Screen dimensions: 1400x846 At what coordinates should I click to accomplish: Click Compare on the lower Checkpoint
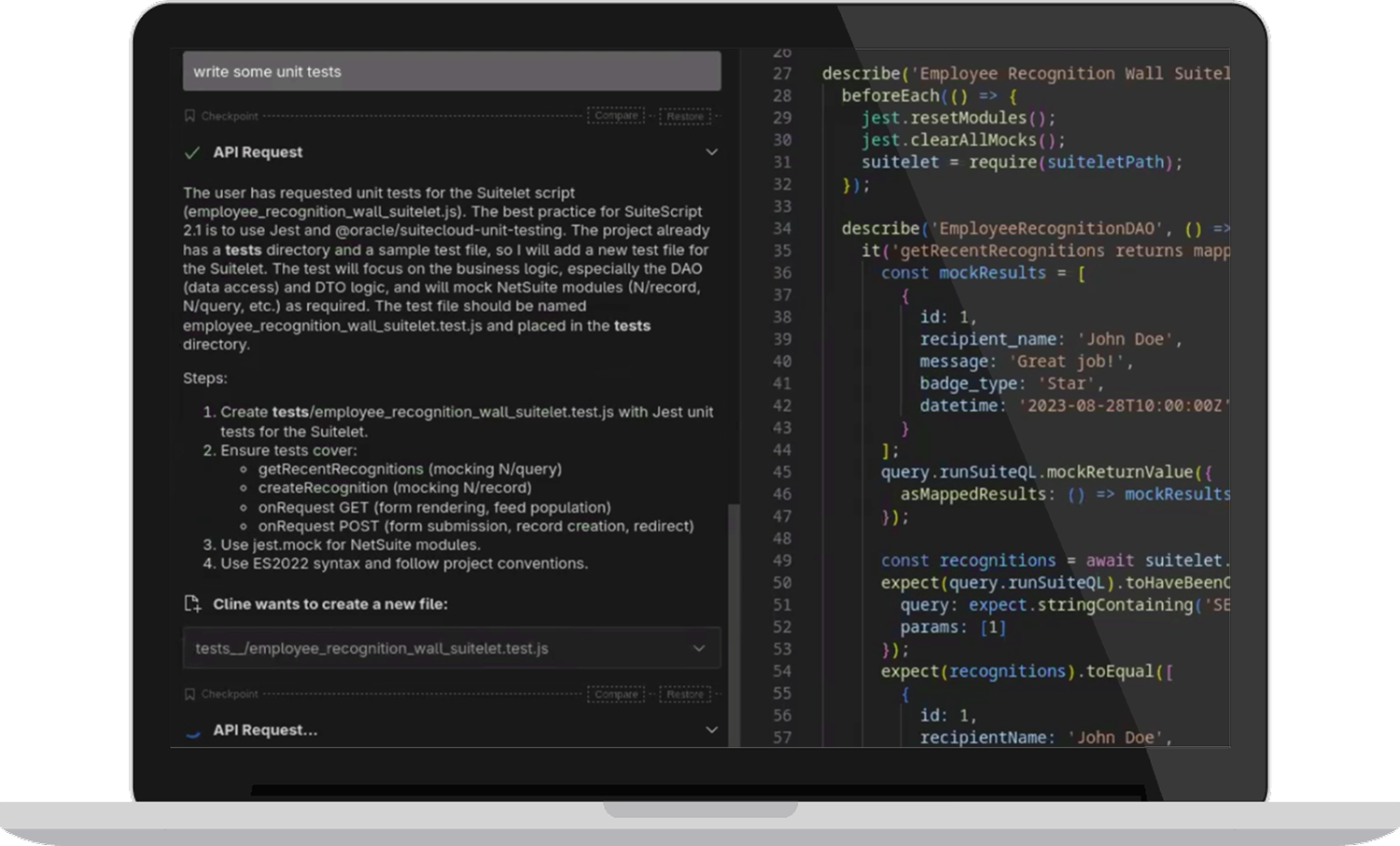click(616, 694)
